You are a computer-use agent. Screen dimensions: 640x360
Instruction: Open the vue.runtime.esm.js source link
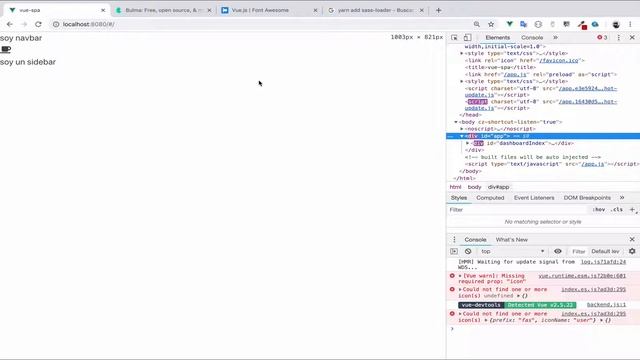click(582, 276)
